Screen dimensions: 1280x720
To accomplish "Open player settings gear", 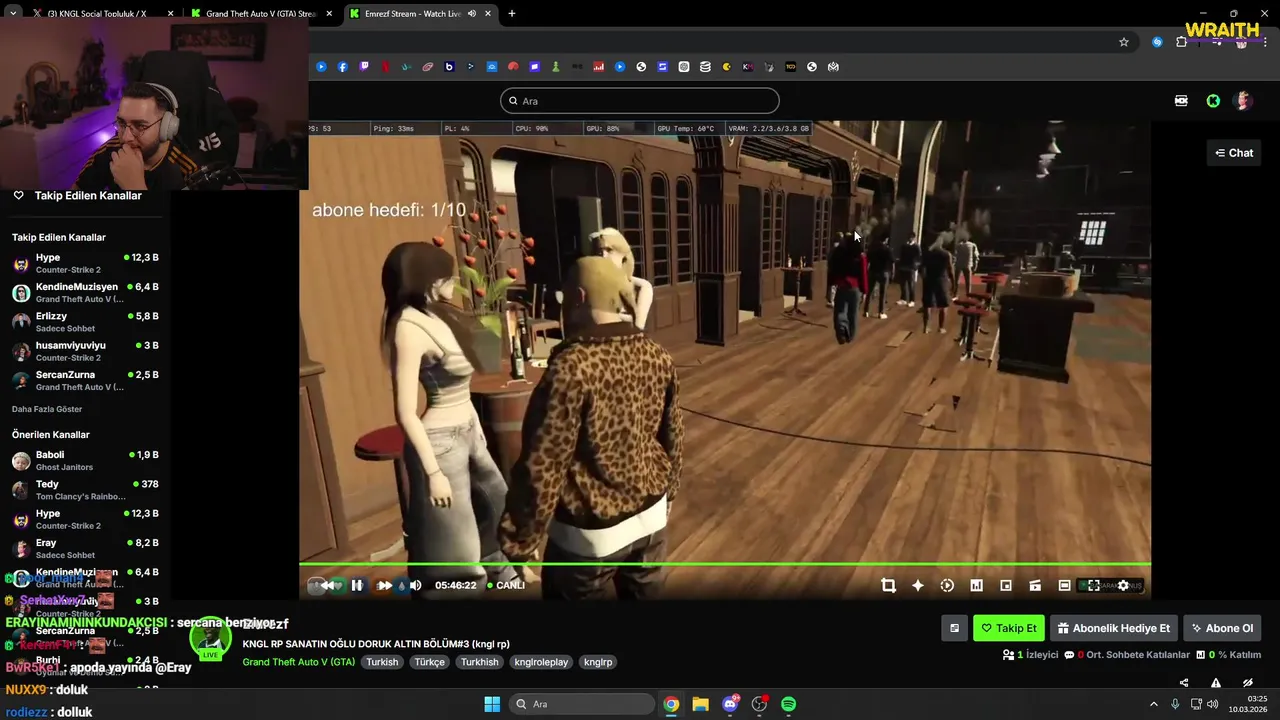I will click(1123, 586).
